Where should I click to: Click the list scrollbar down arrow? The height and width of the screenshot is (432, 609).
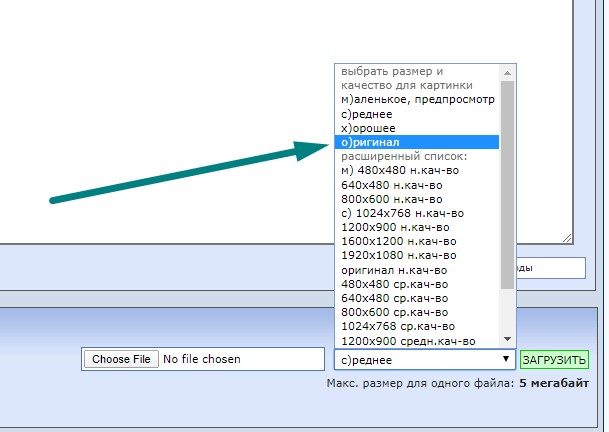(x=508, y=340)
